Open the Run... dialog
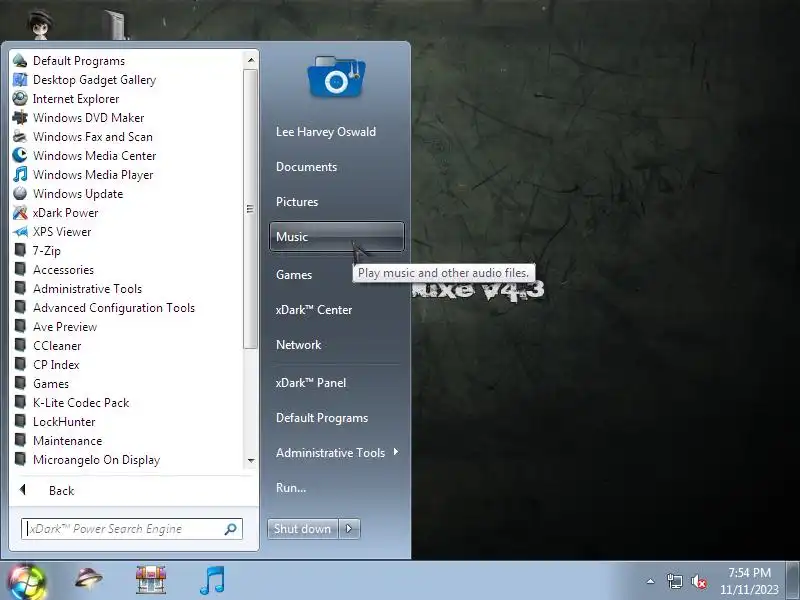The height and width of the screenshot is (600, 800). [337, 488]
